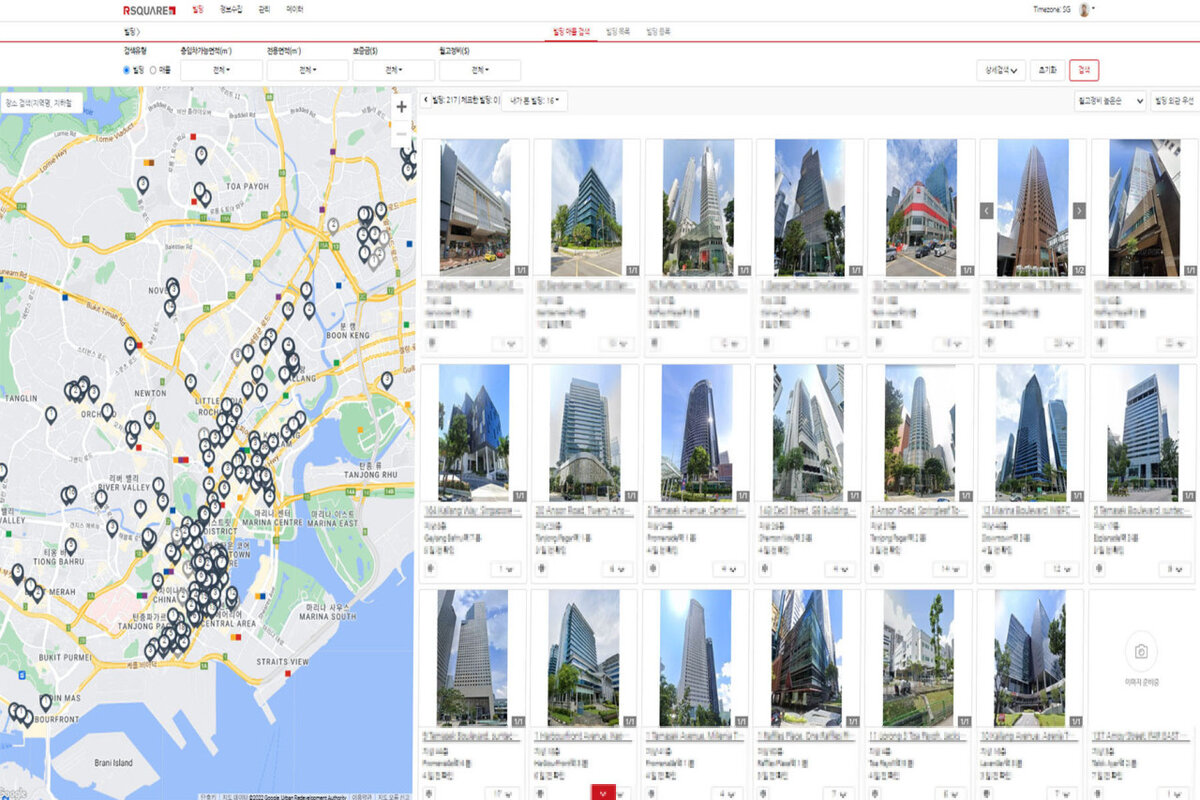Switch to 빌딩 등록 tab
1200x800 pixels.
pyautogui.click(x=659, y=32)
